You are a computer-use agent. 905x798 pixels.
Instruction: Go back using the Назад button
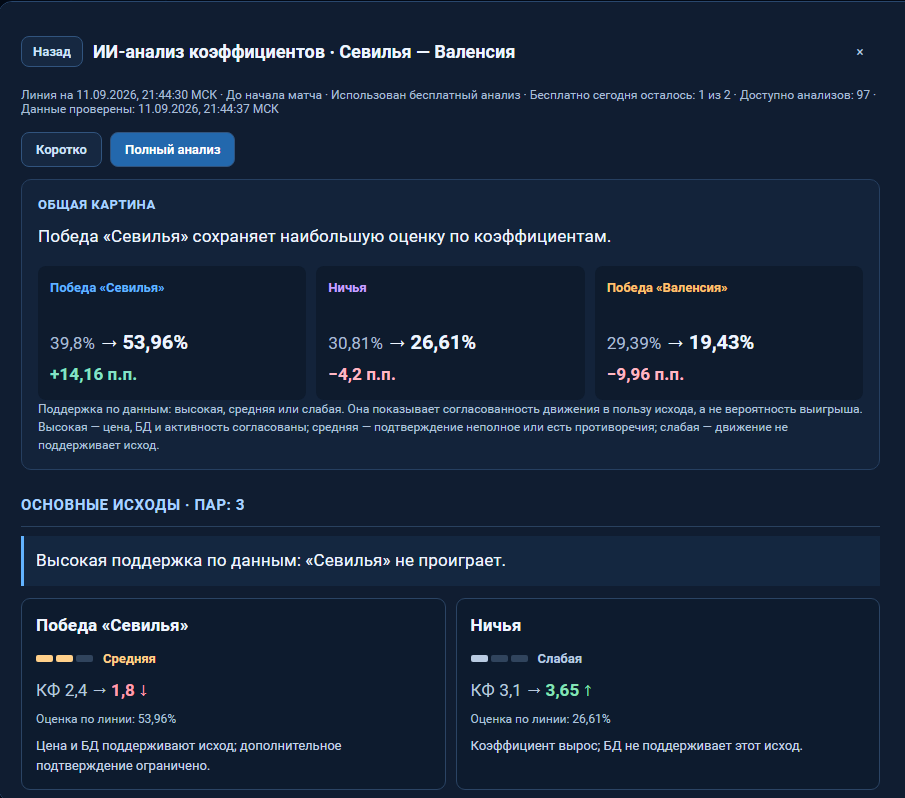coord(52,52)
